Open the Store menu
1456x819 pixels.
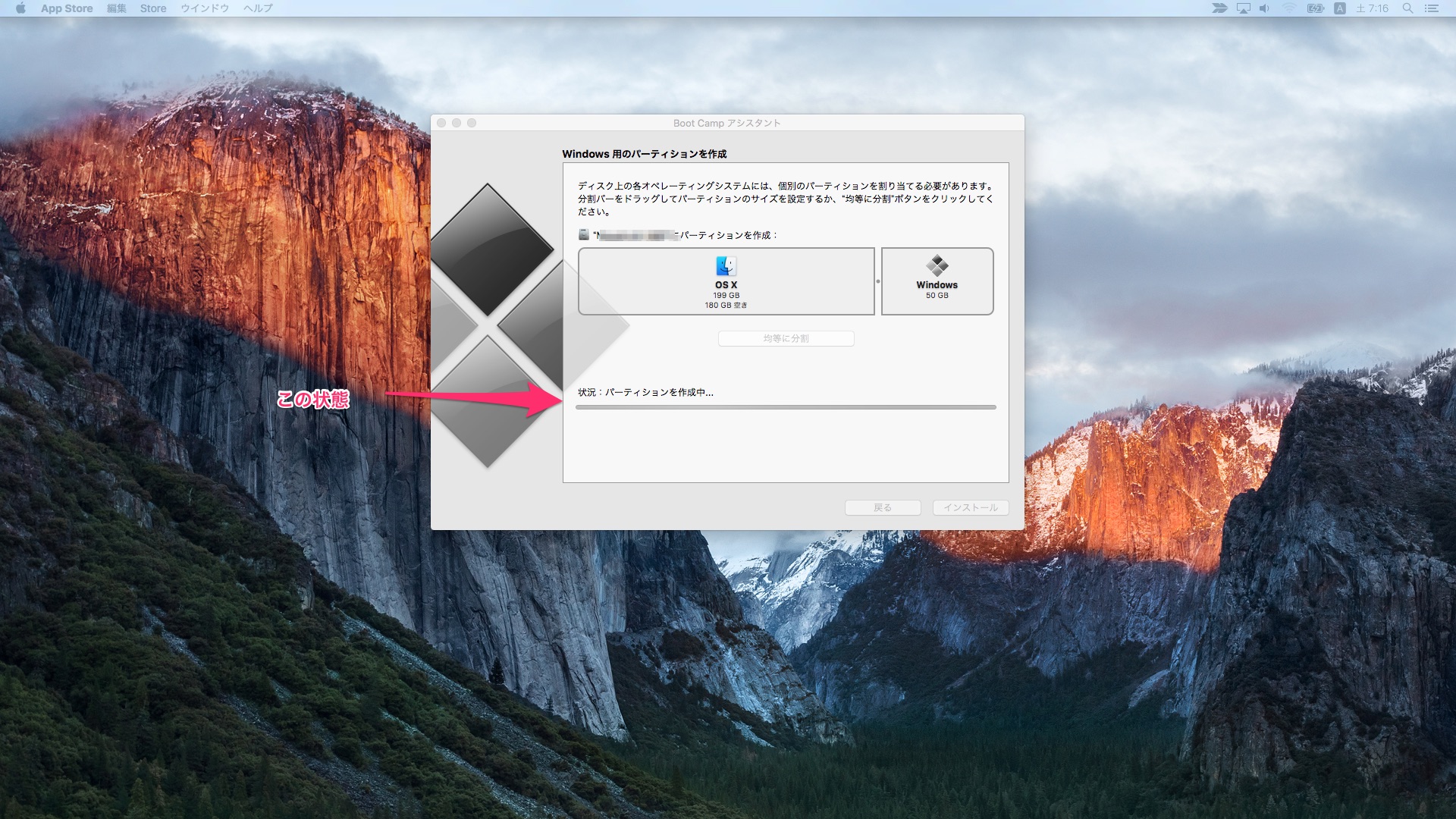coord(153,8)
